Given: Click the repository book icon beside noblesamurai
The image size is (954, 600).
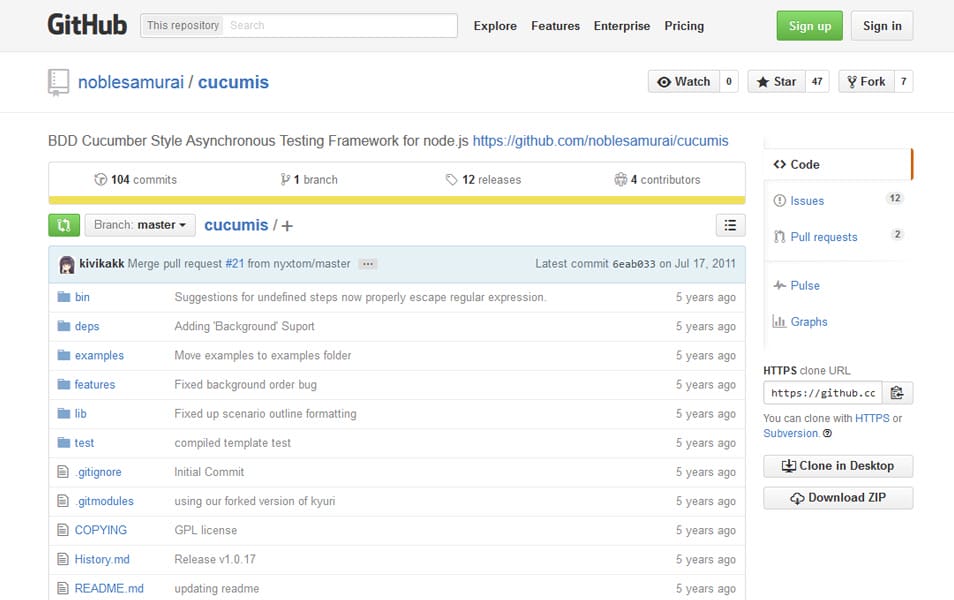Looking at the screenshot, I should pyautogui.click(x=59, y=82).
